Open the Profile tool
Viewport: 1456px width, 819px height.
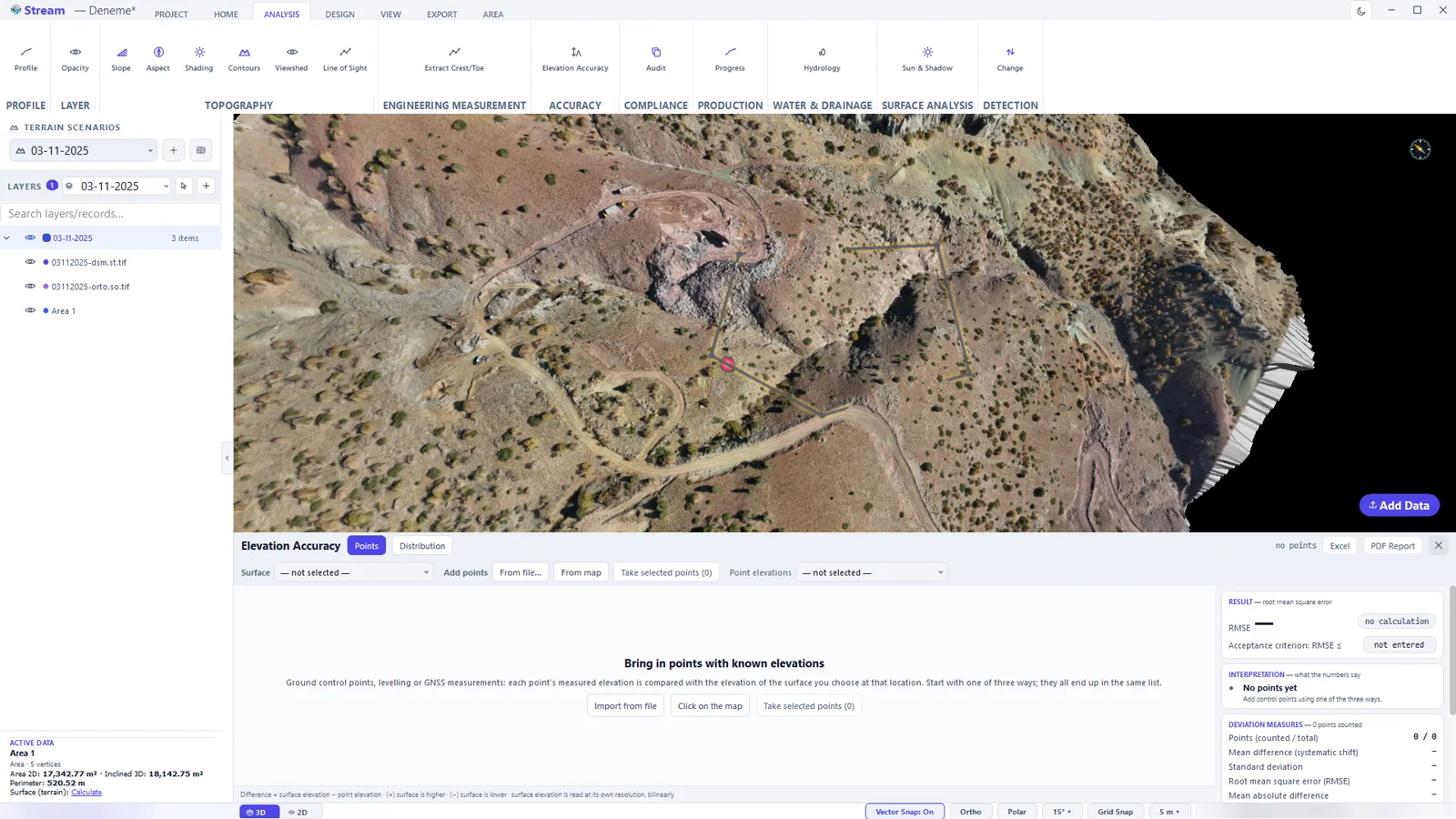click(25, 59)
